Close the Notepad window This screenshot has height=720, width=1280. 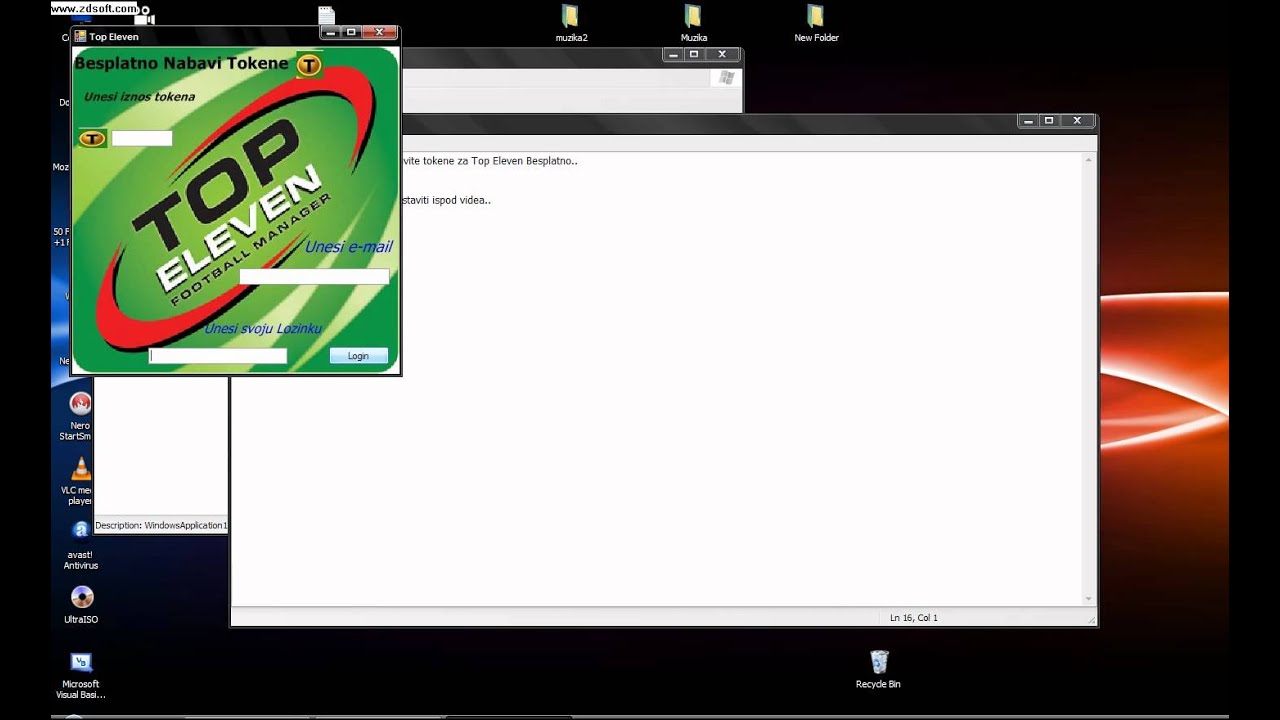point(1077,121)
